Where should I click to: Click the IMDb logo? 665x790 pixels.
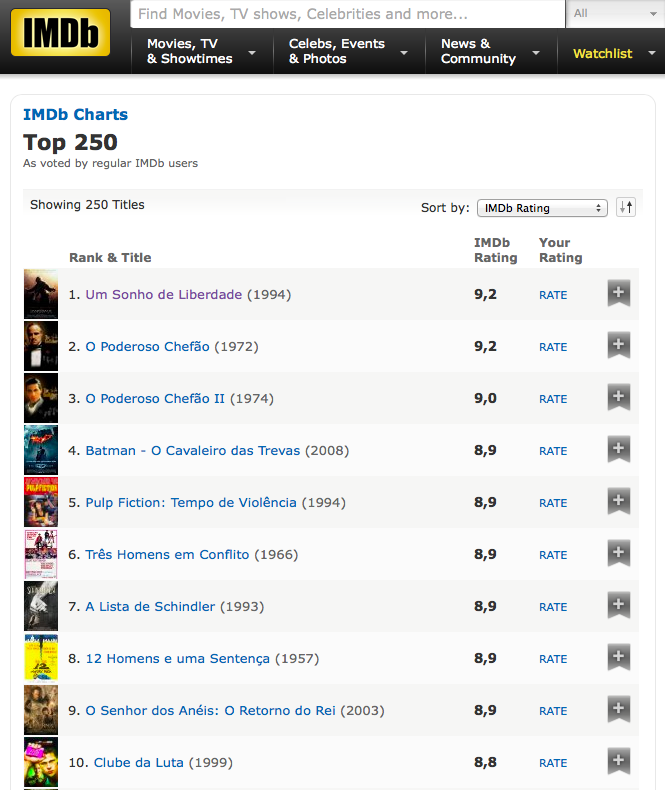click(x=61, y=33)
